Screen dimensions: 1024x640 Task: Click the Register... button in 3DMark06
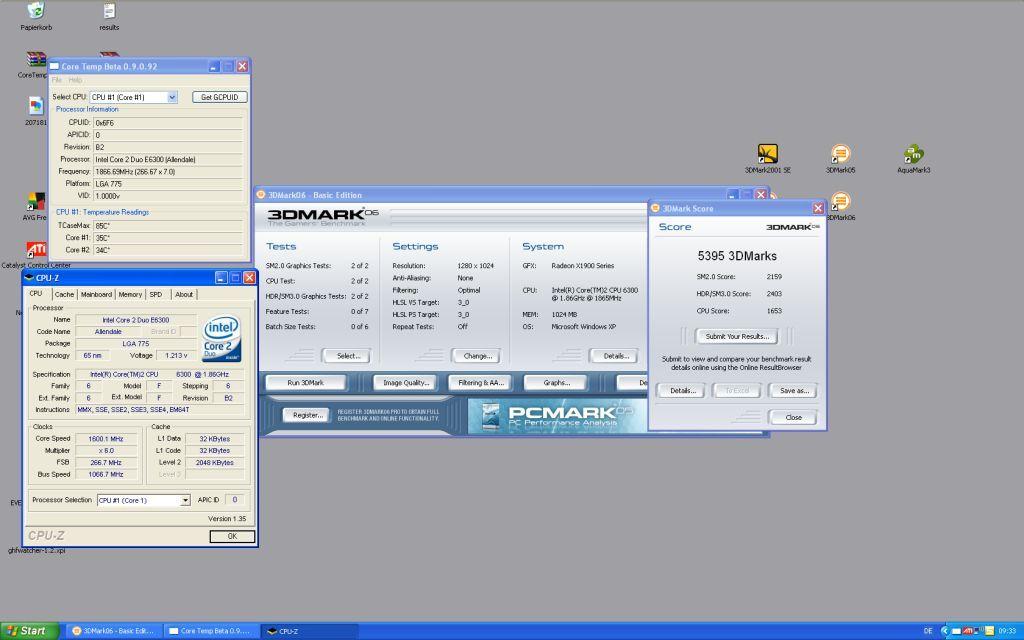[306, 415]
